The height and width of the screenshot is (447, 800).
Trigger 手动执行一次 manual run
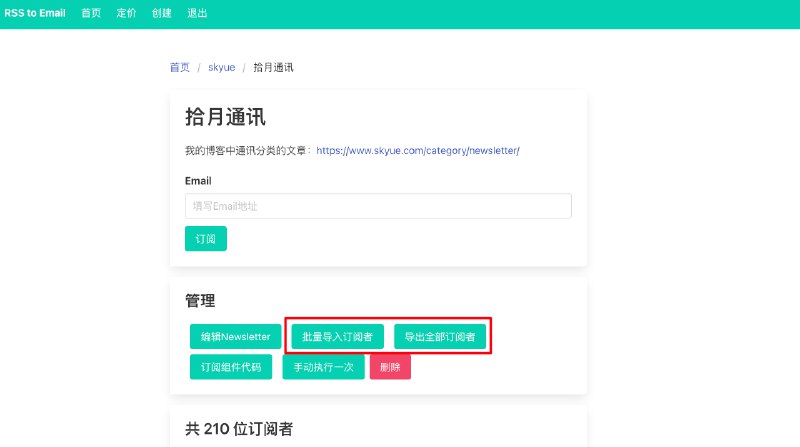point(323,367)
